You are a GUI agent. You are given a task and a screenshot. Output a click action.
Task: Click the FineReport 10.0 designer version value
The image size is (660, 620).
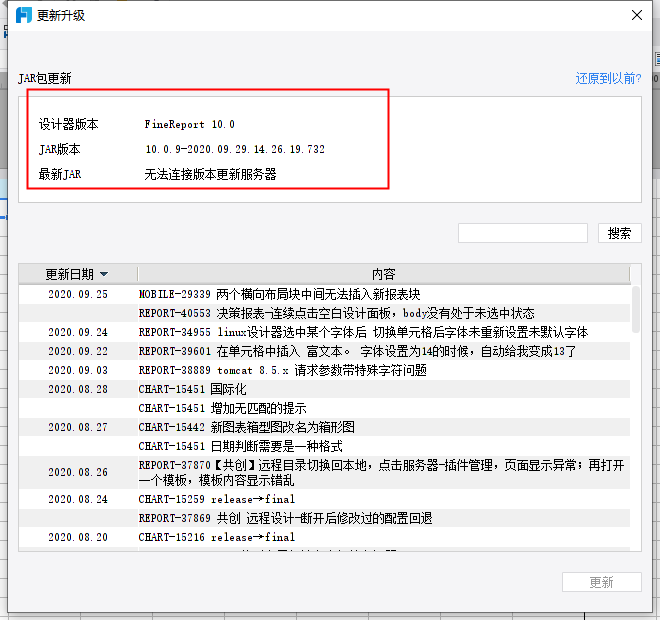(189, 124)
